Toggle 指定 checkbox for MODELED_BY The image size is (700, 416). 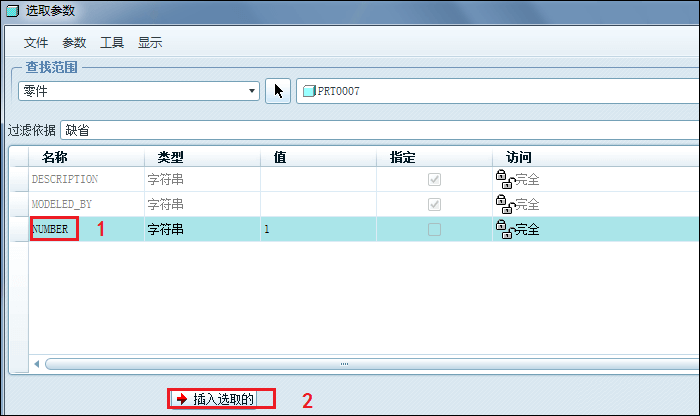(434, 204)
